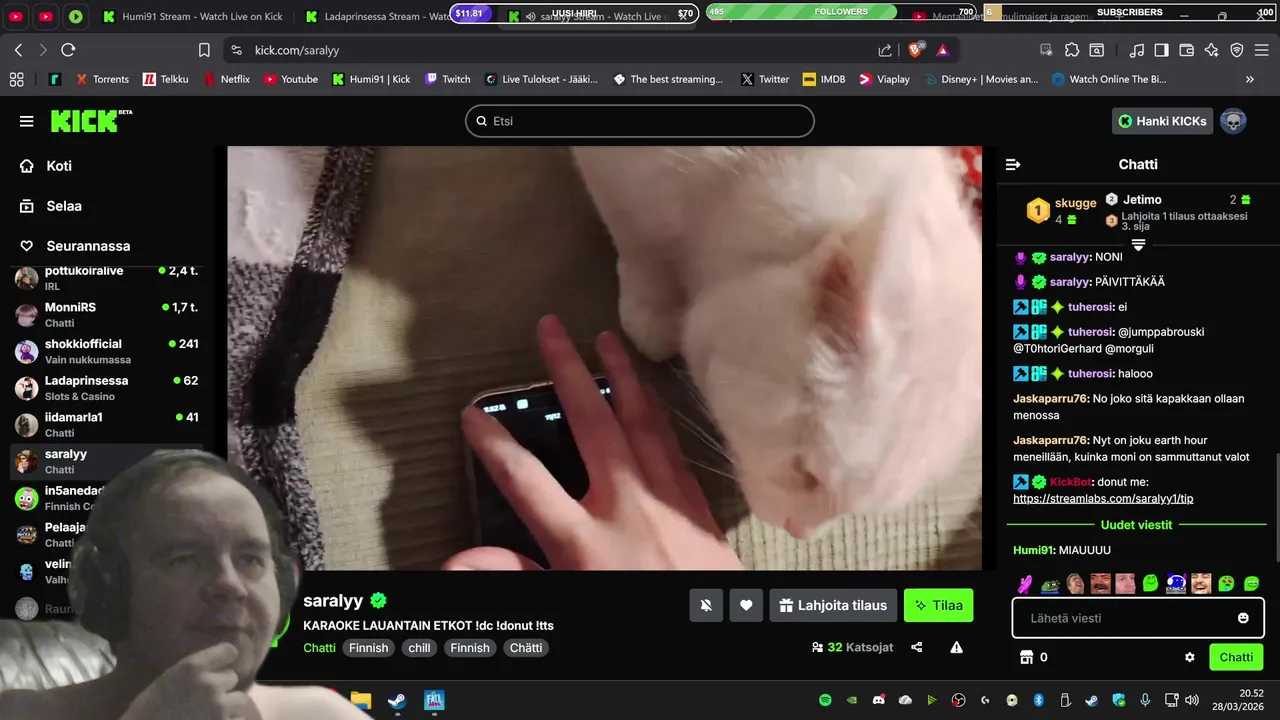
Task: Open the Kick sidebar hamburger menu
Action: pos(26,121)
